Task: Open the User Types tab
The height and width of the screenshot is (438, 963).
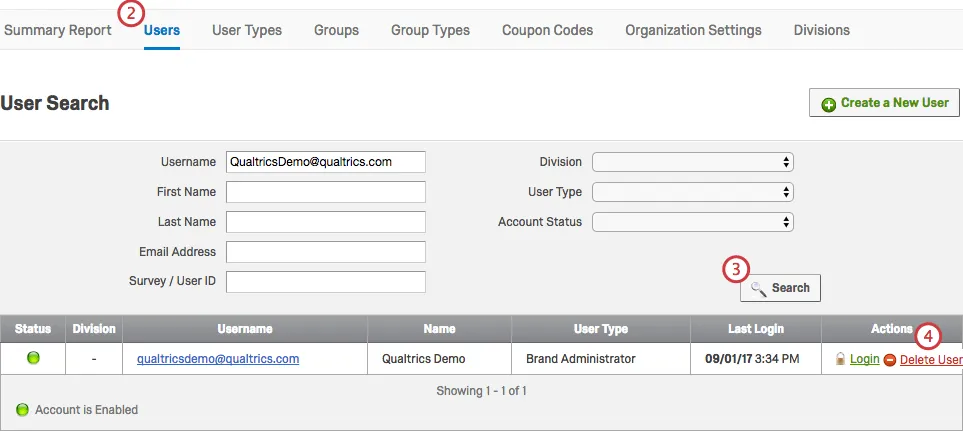Action: tap(247, 30)
